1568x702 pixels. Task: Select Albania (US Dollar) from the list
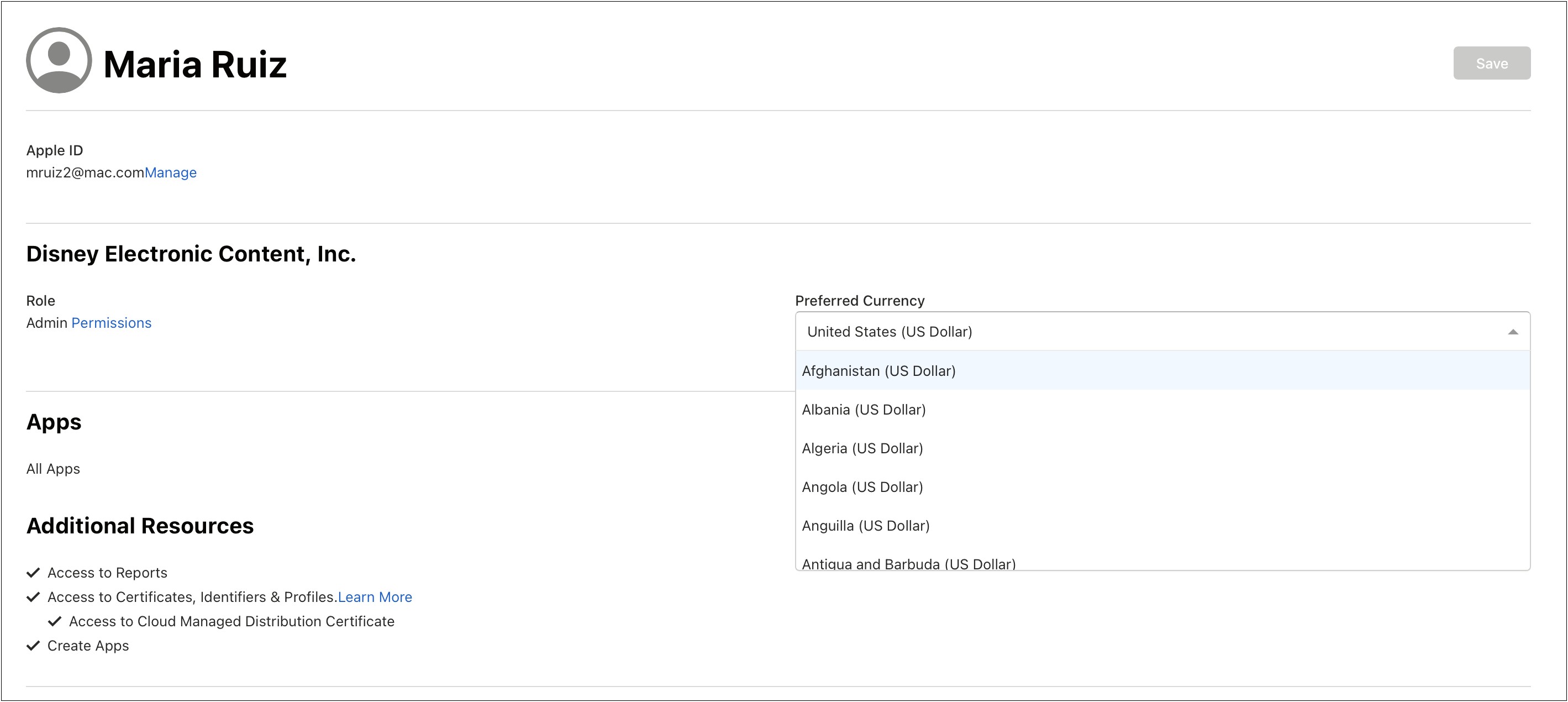[x=1162, y=410]
